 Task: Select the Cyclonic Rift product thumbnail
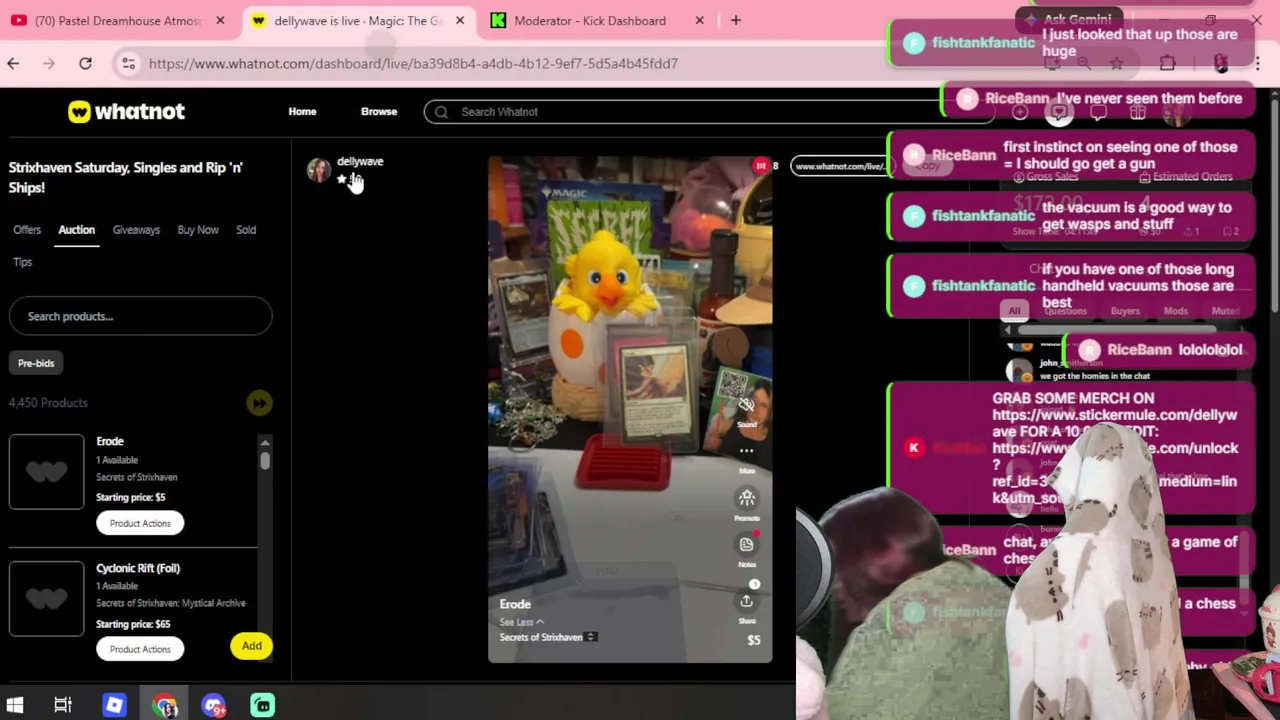click(46, 598)
